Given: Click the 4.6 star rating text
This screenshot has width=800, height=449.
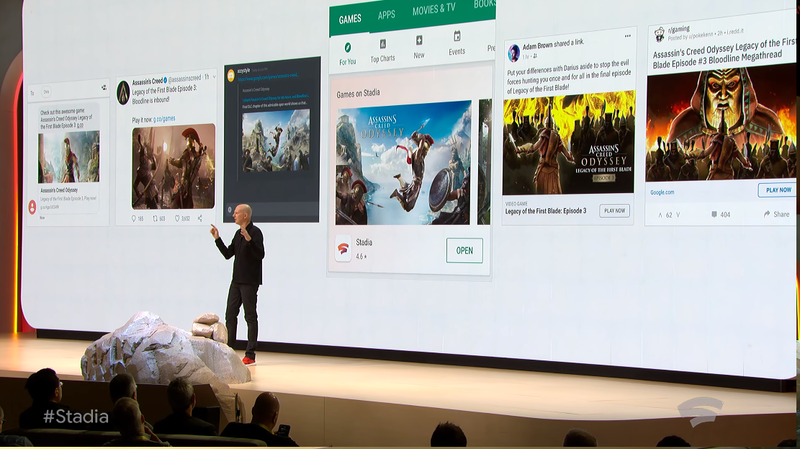Looking at the screenshot, I should click(x=361, y=256).
